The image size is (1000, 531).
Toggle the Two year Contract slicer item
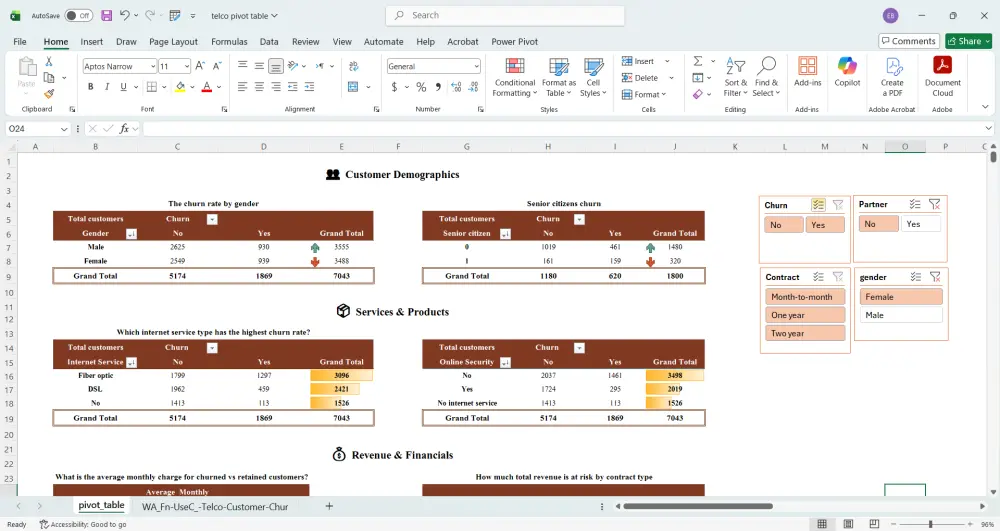click(805, 333)
